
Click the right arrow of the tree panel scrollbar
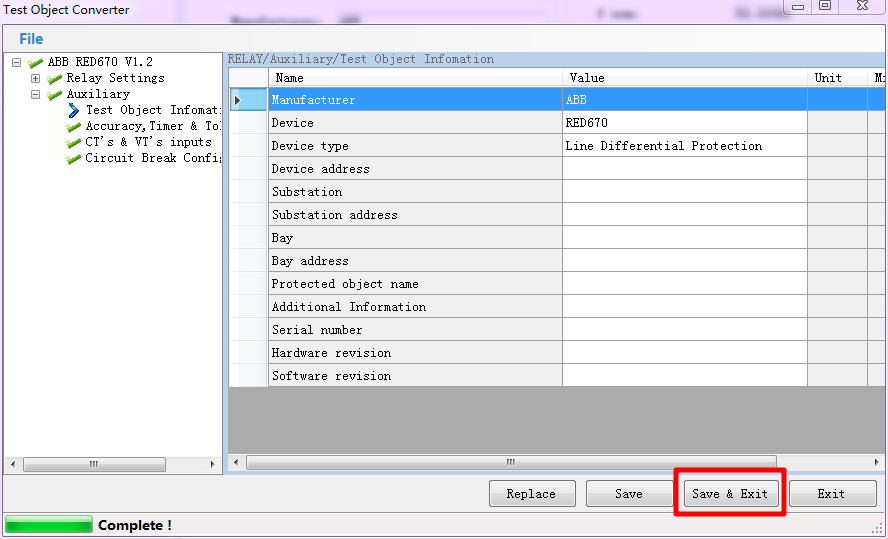click(x=212, y=464)
